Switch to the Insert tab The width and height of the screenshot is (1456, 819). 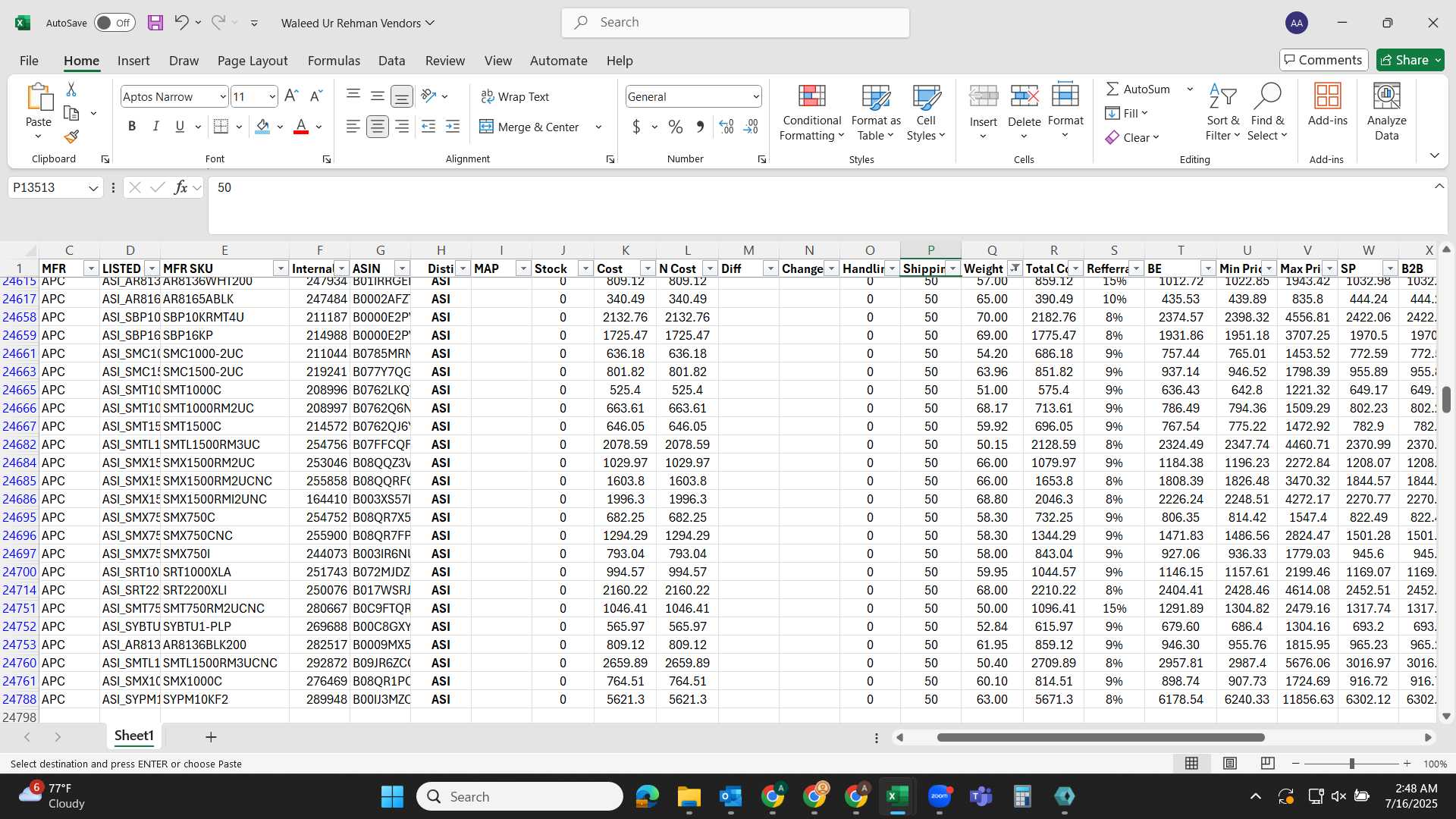[x=133, y=60]
